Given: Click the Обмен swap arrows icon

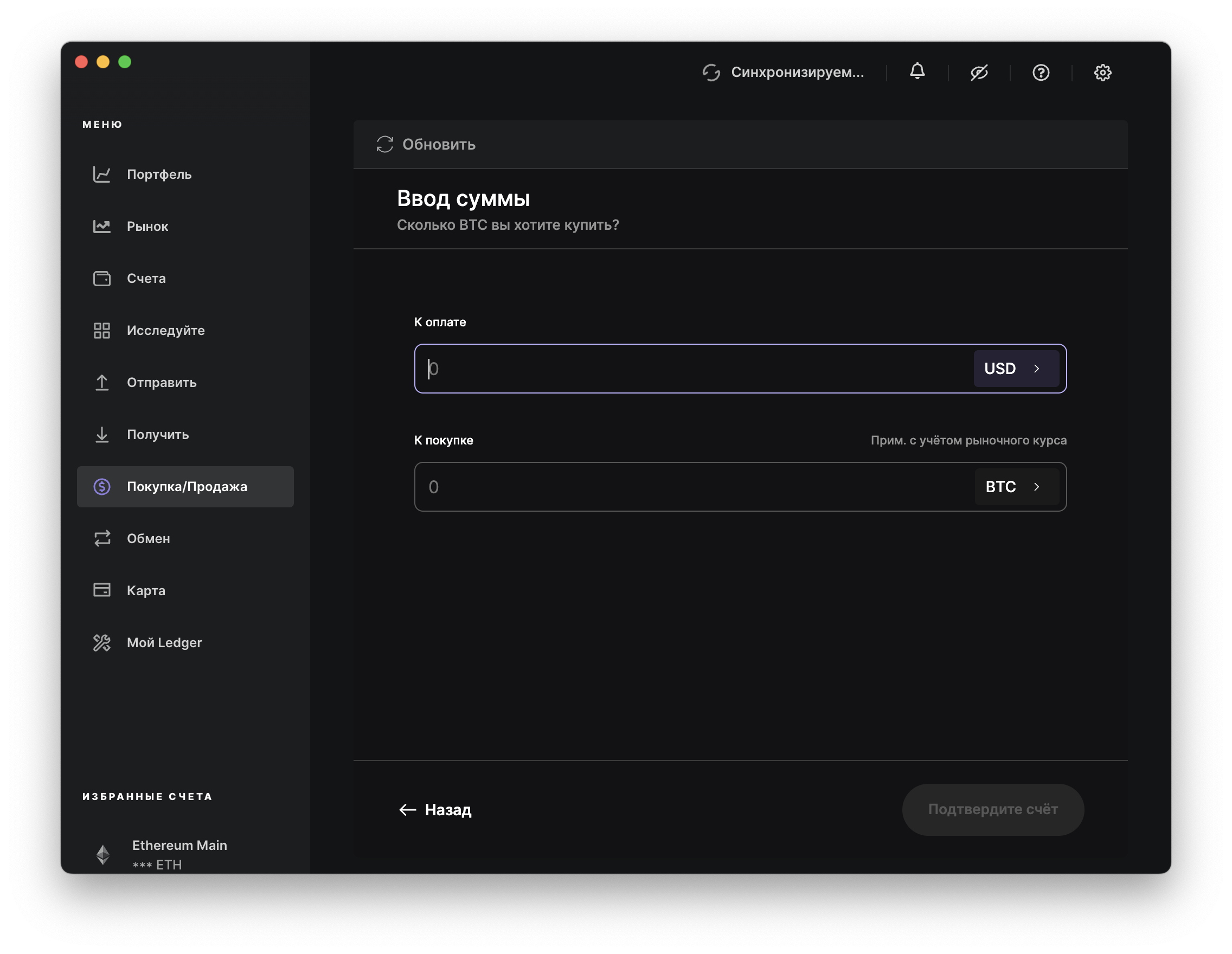Looking at the screenshot, I should pos(101,538).
